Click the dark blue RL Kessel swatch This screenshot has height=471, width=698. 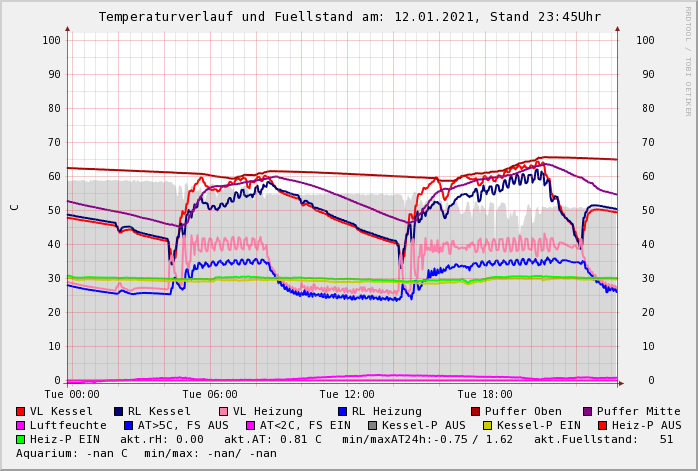click(119, 411)
